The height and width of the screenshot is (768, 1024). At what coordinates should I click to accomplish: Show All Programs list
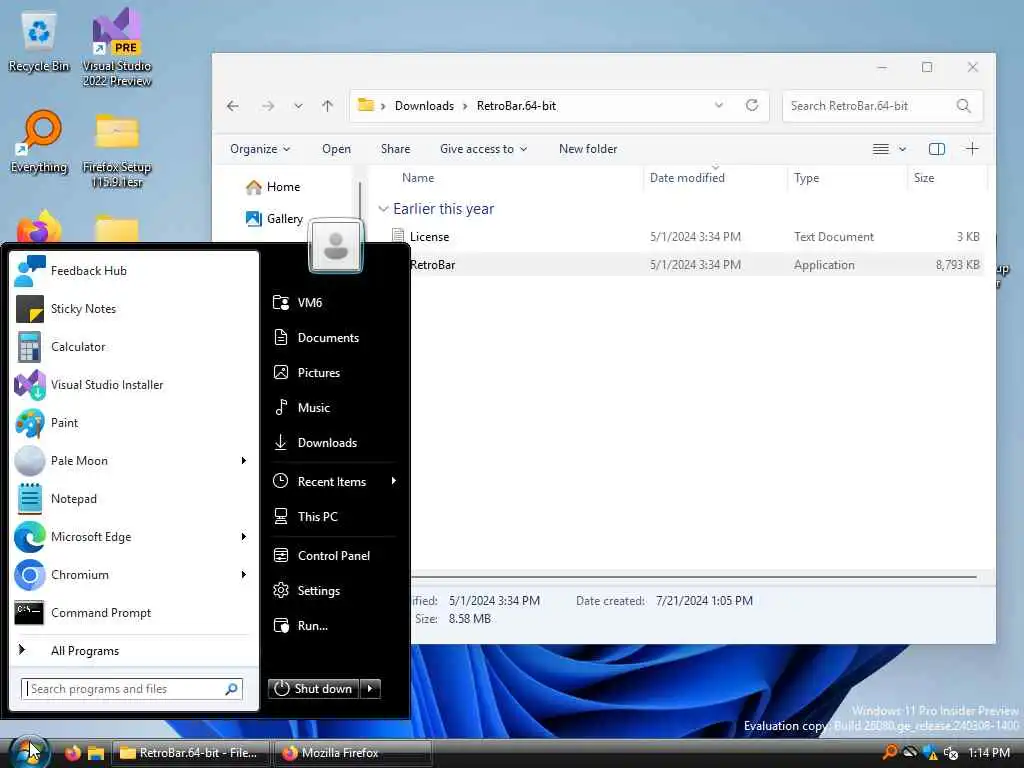click(x=134, y=650)
